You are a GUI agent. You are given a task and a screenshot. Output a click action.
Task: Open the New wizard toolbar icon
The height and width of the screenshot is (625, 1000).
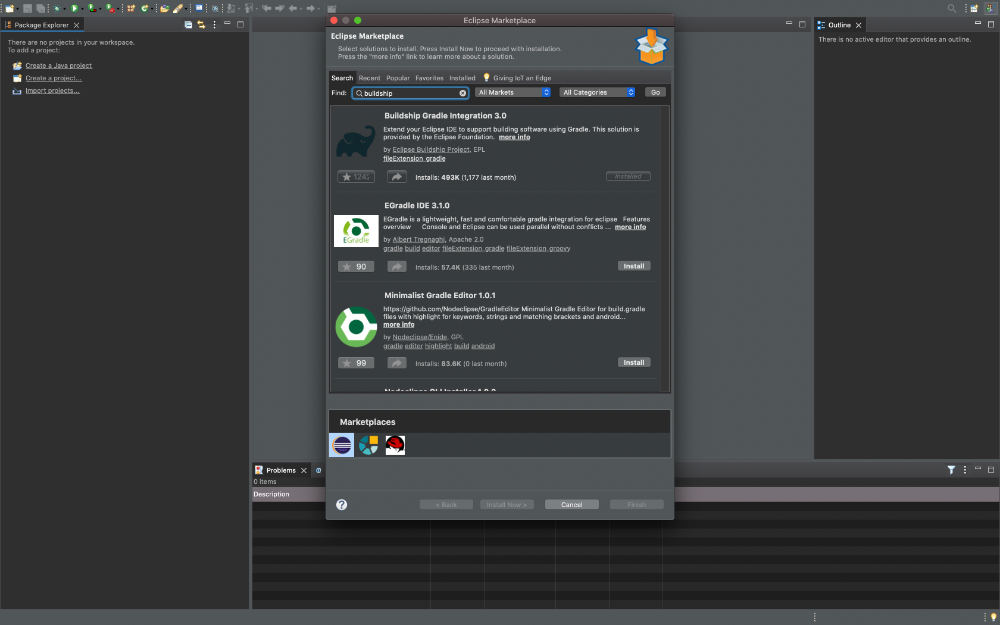[x=9, y=8]
